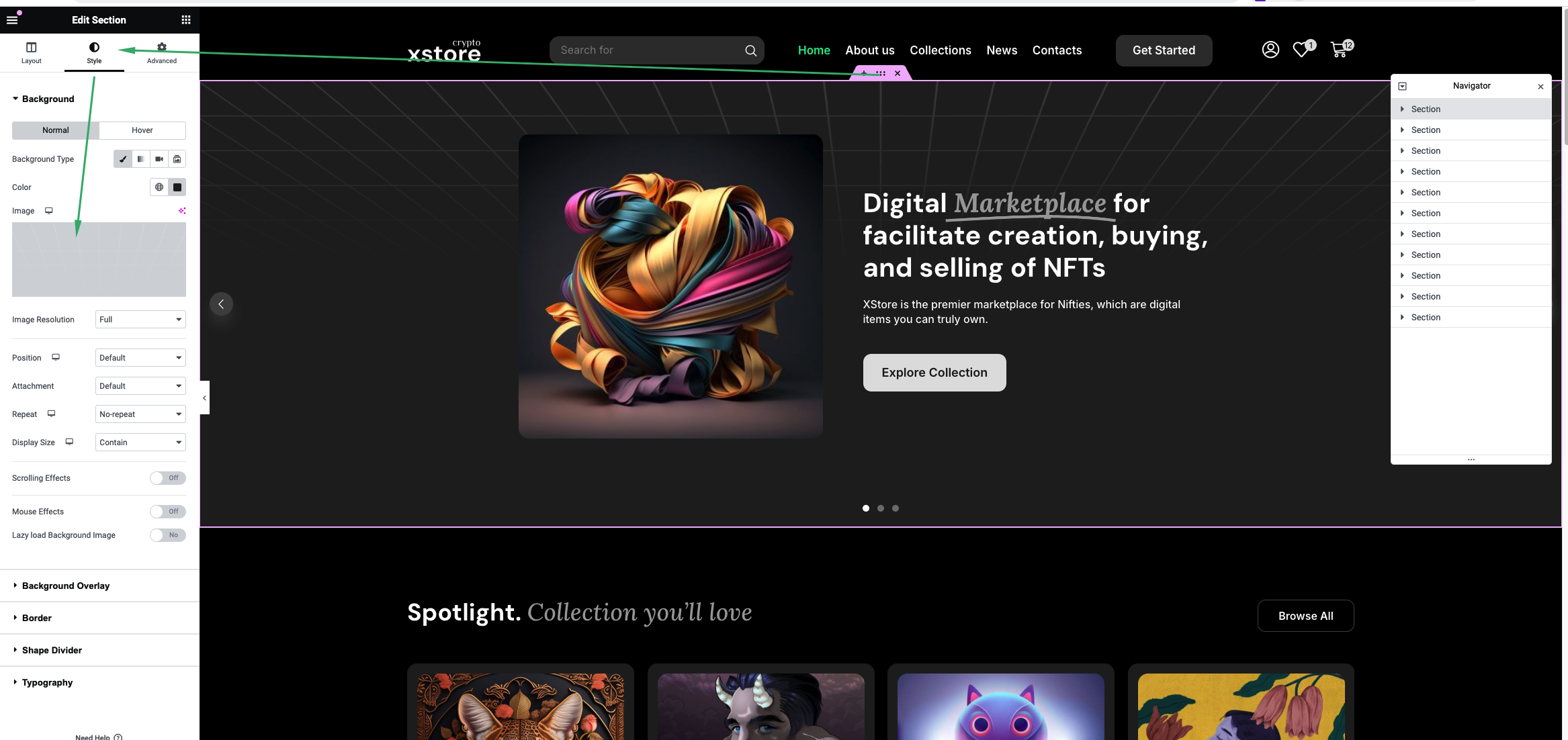Click responsive device icon beside Image label
The height and width of the screenshot is (740, 1568).
tap(49, 211)
